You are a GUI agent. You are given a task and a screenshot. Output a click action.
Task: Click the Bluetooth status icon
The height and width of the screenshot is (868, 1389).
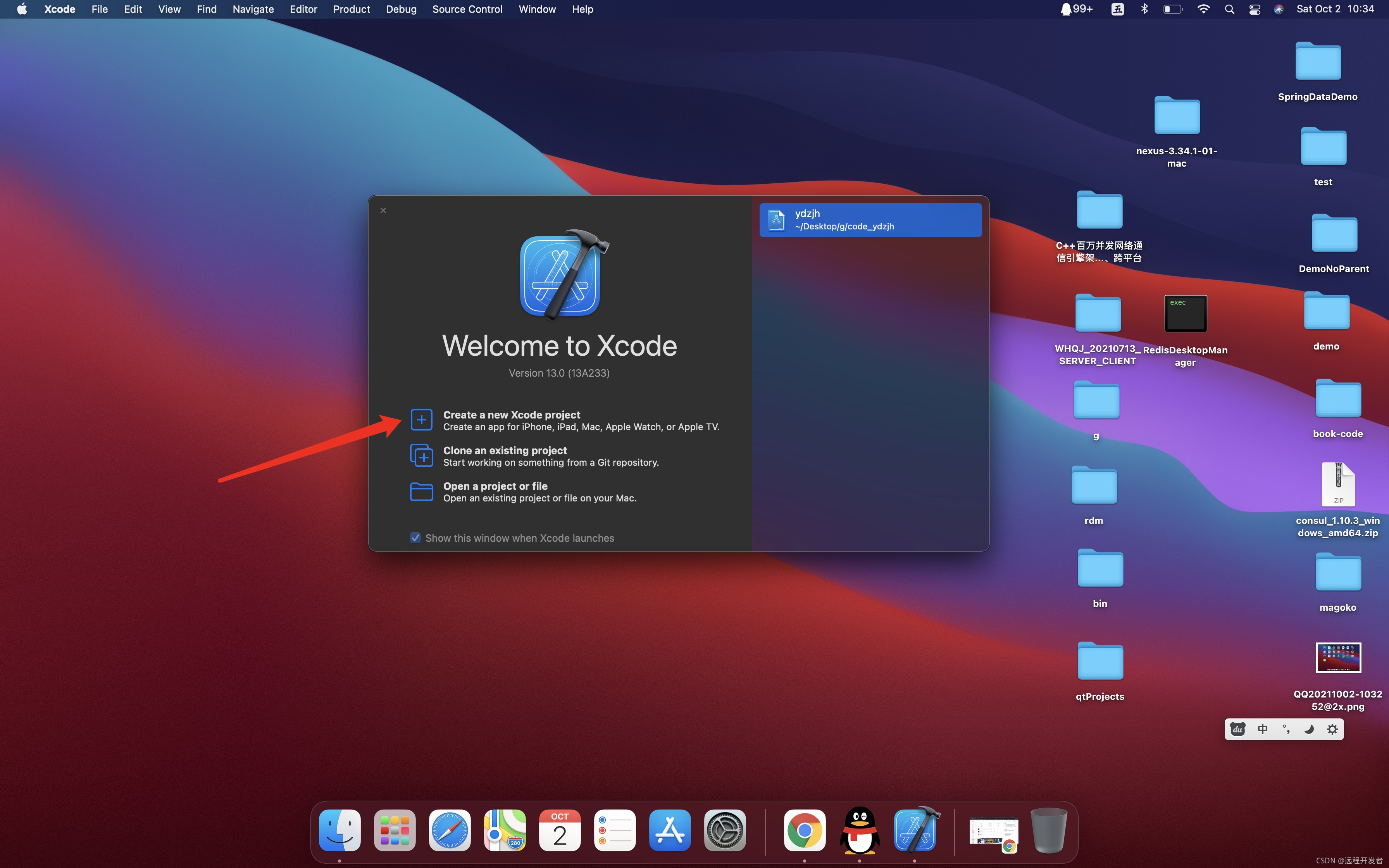(1144, 9)
